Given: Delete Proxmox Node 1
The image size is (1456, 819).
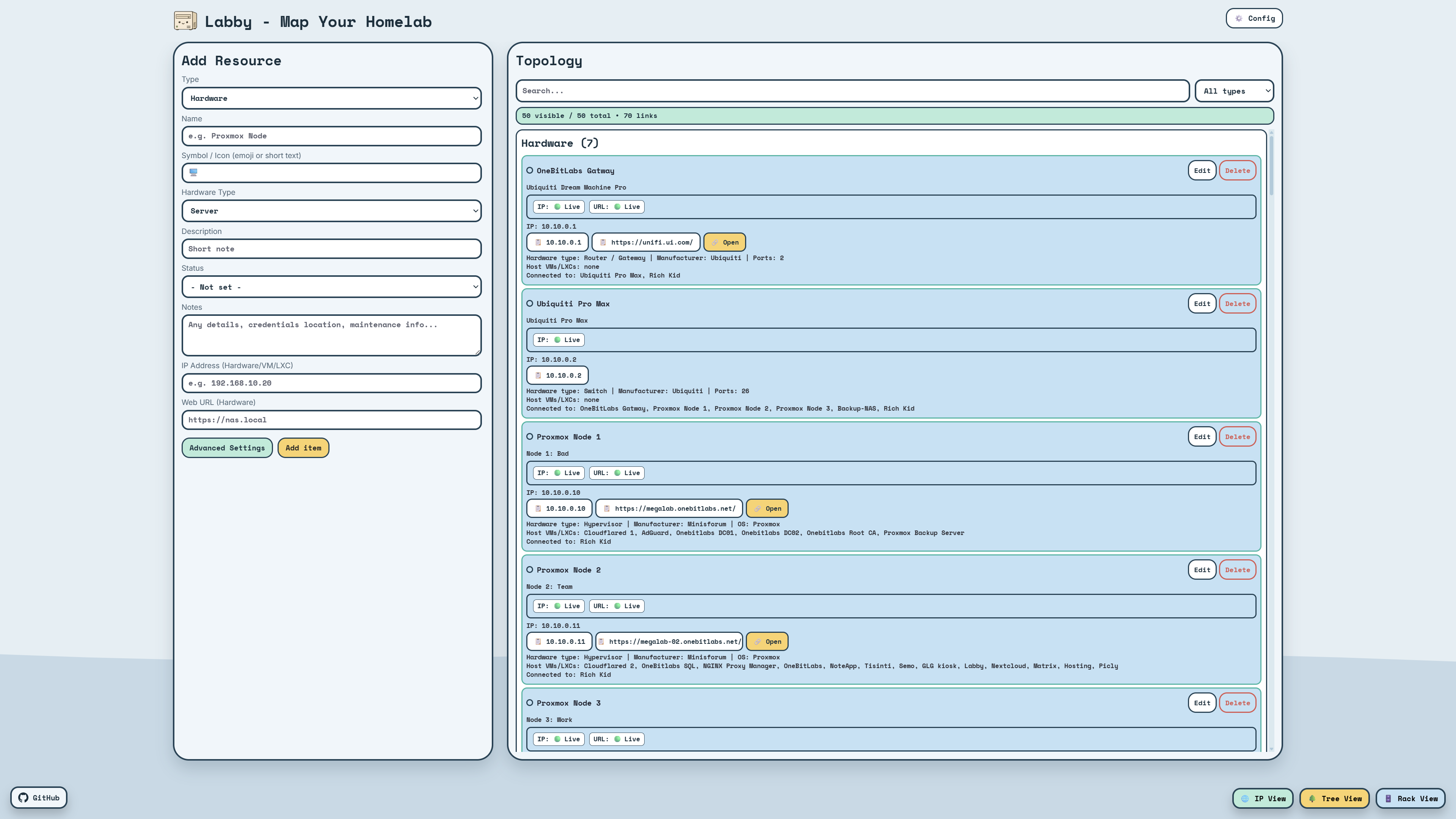Looking at the screenshot, I should point(1237,437).
